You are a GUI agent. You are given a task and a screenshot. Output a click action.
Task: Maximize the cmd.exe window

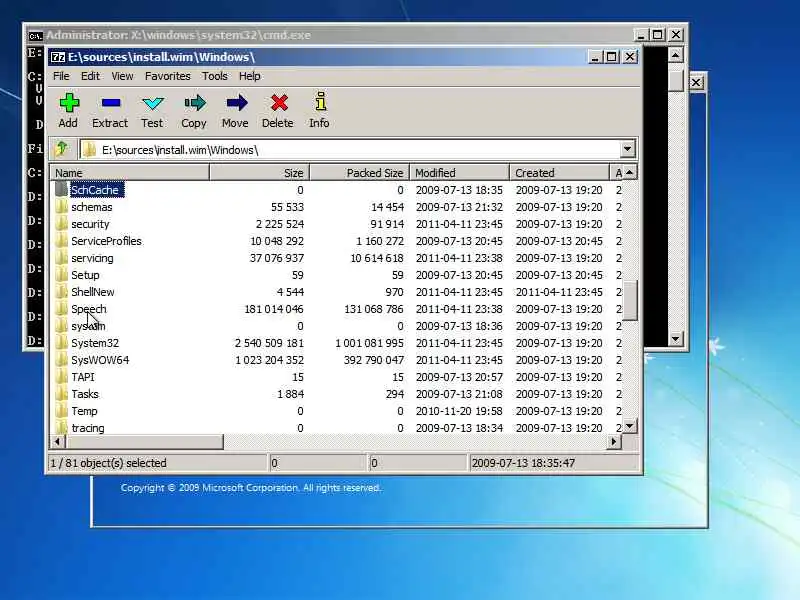[658, 35]
